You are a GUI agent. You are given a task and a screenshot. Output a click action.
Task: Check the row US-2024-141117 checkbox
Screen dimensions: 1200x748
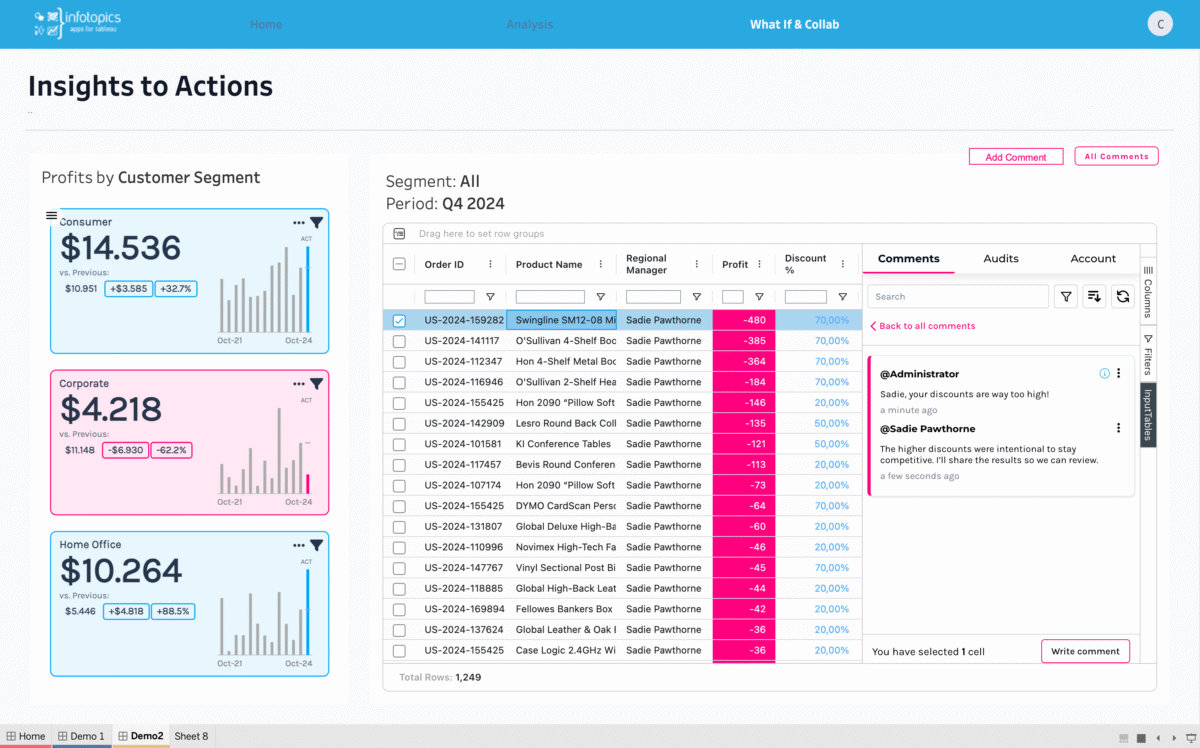click(x=399, y=341)
